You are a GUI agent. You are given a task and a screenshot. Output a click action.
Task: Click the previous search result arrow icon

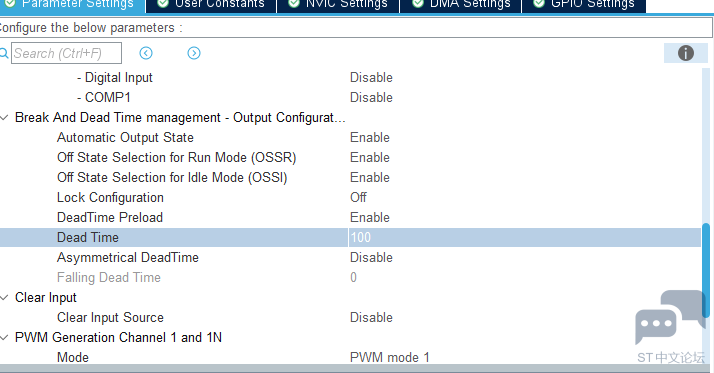tap(146, 53)
